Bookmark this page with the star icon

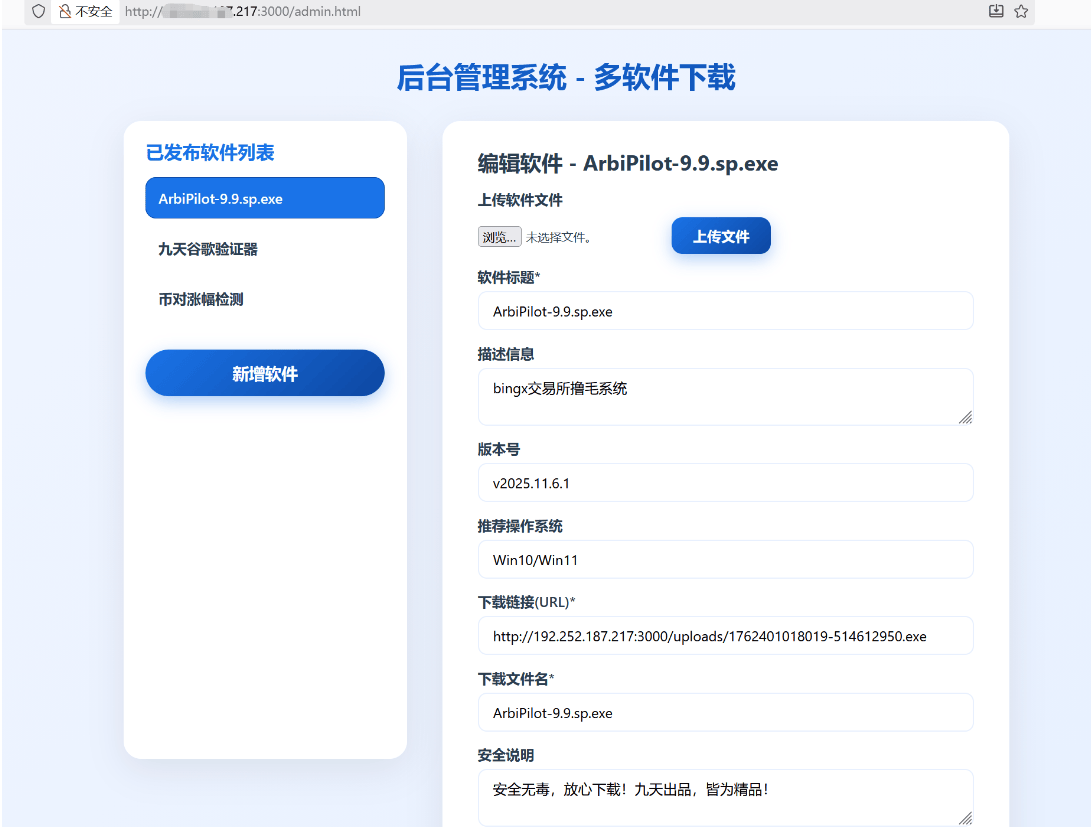(x=1021, y=12)
